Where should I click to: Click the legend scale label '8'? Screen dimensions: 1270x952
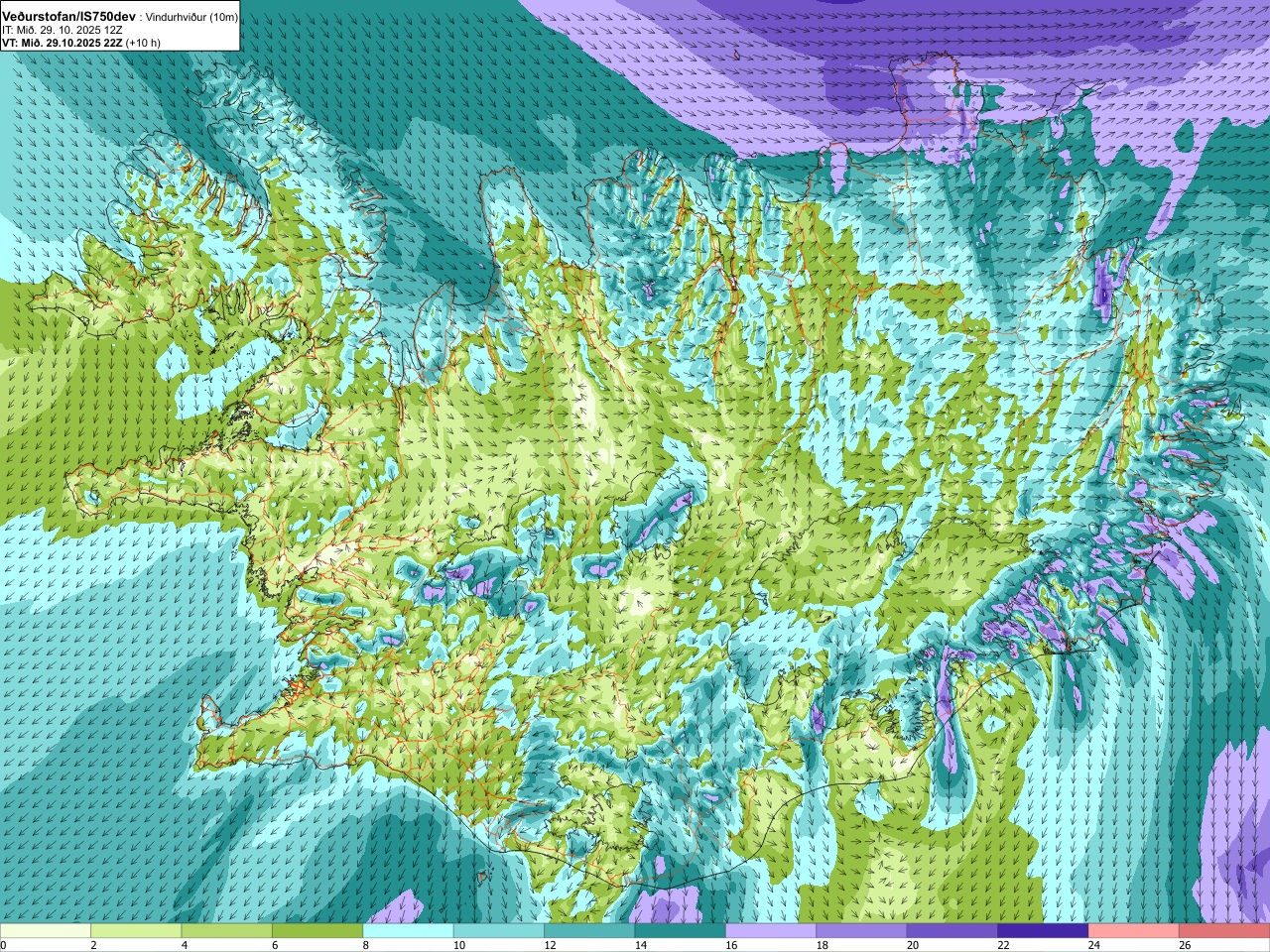(x=366, y=945)
